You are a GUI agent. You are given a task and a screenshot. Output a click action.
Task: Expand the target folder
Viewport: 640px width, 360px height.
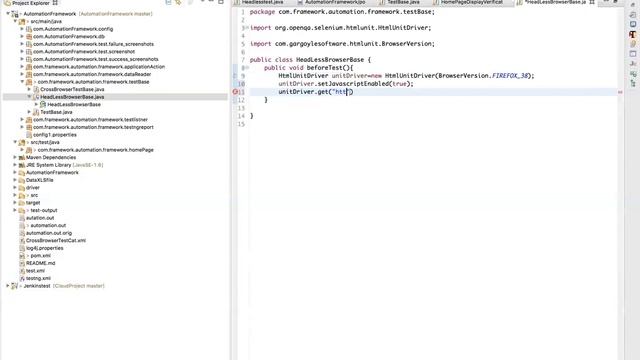(15, 202)
